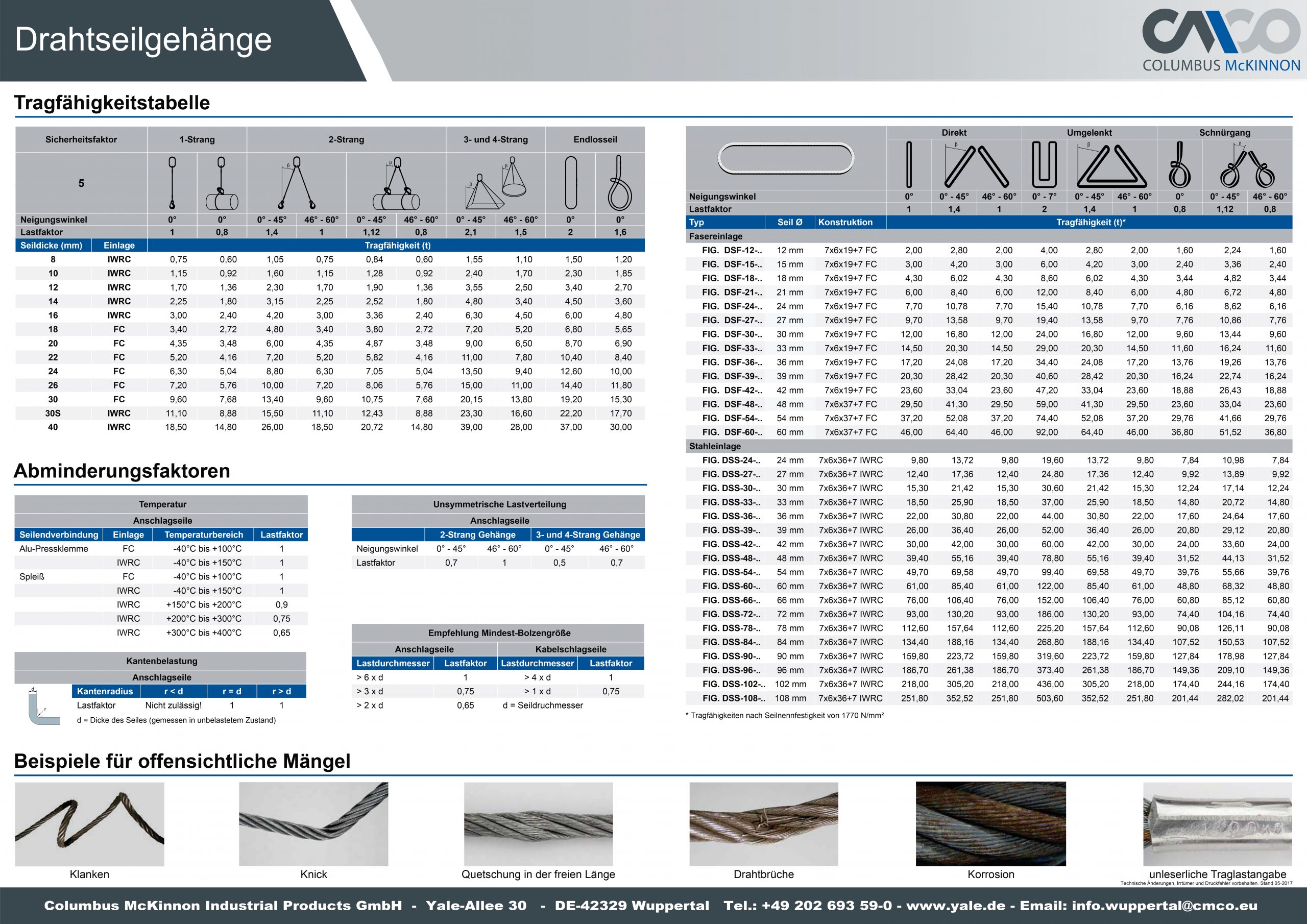Image resolution: width=1307 pixels, height=924 pixels.
Task: Select row FIG. DSS-108-..
Action: [989, 698]
